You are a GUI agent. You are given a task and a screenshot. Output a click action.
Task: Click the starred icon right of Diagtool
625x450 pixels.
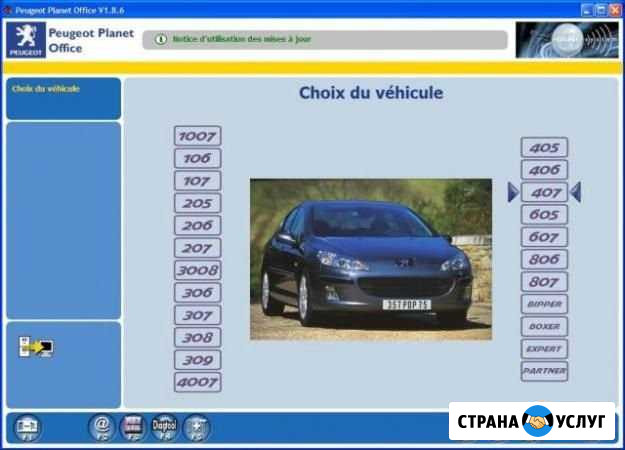196,428
